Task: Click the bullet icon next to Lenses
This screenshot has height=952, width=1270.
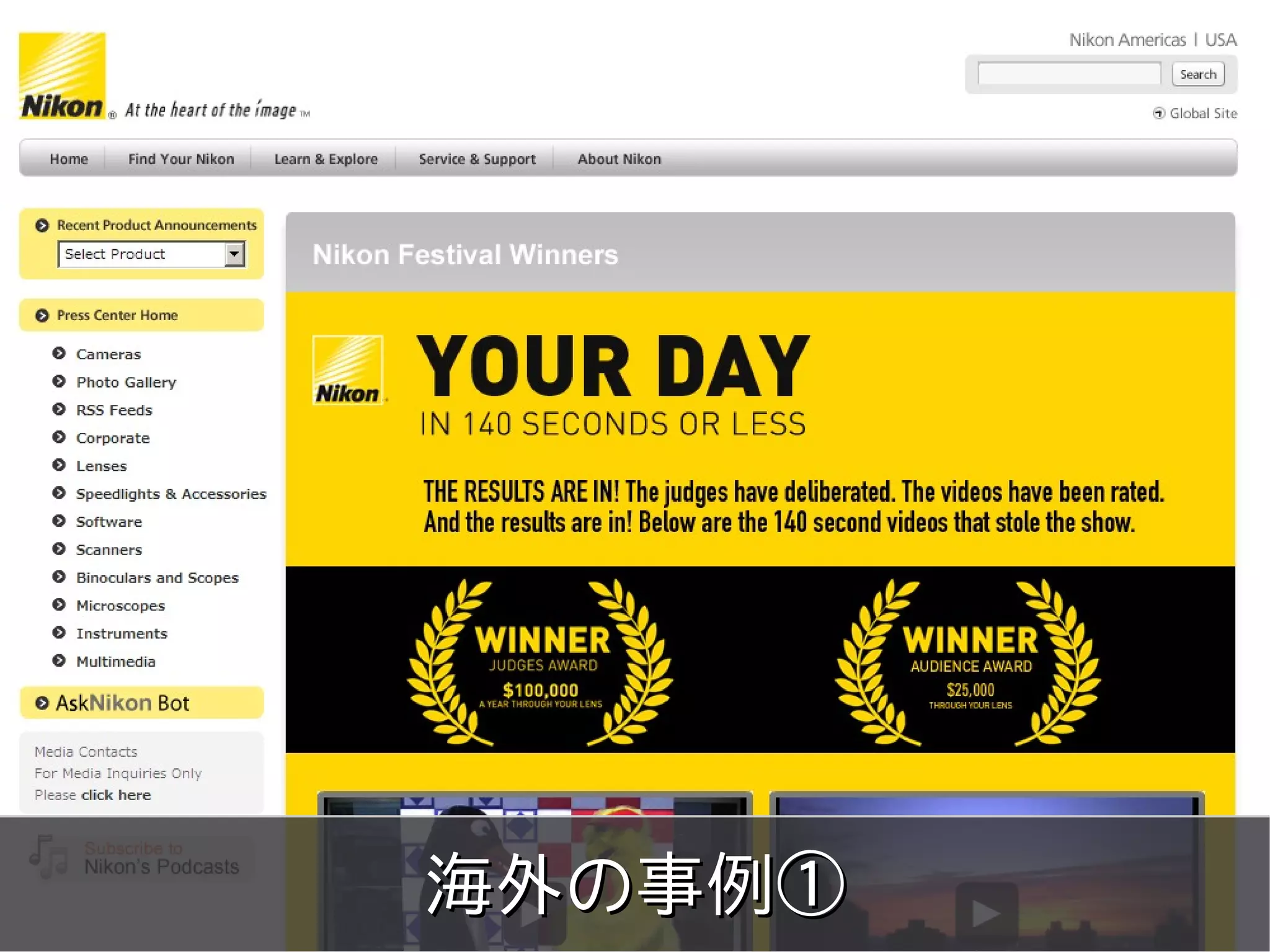Action: pos(59,465)
